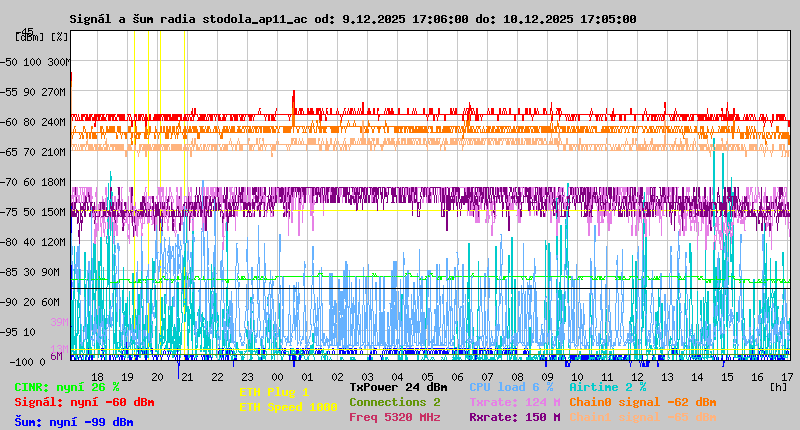Image resolution: width=800 pixels, height=430 pixels.
Task: Click the 'TxPower 24 dBm' legend label
Action: [399, 387]
